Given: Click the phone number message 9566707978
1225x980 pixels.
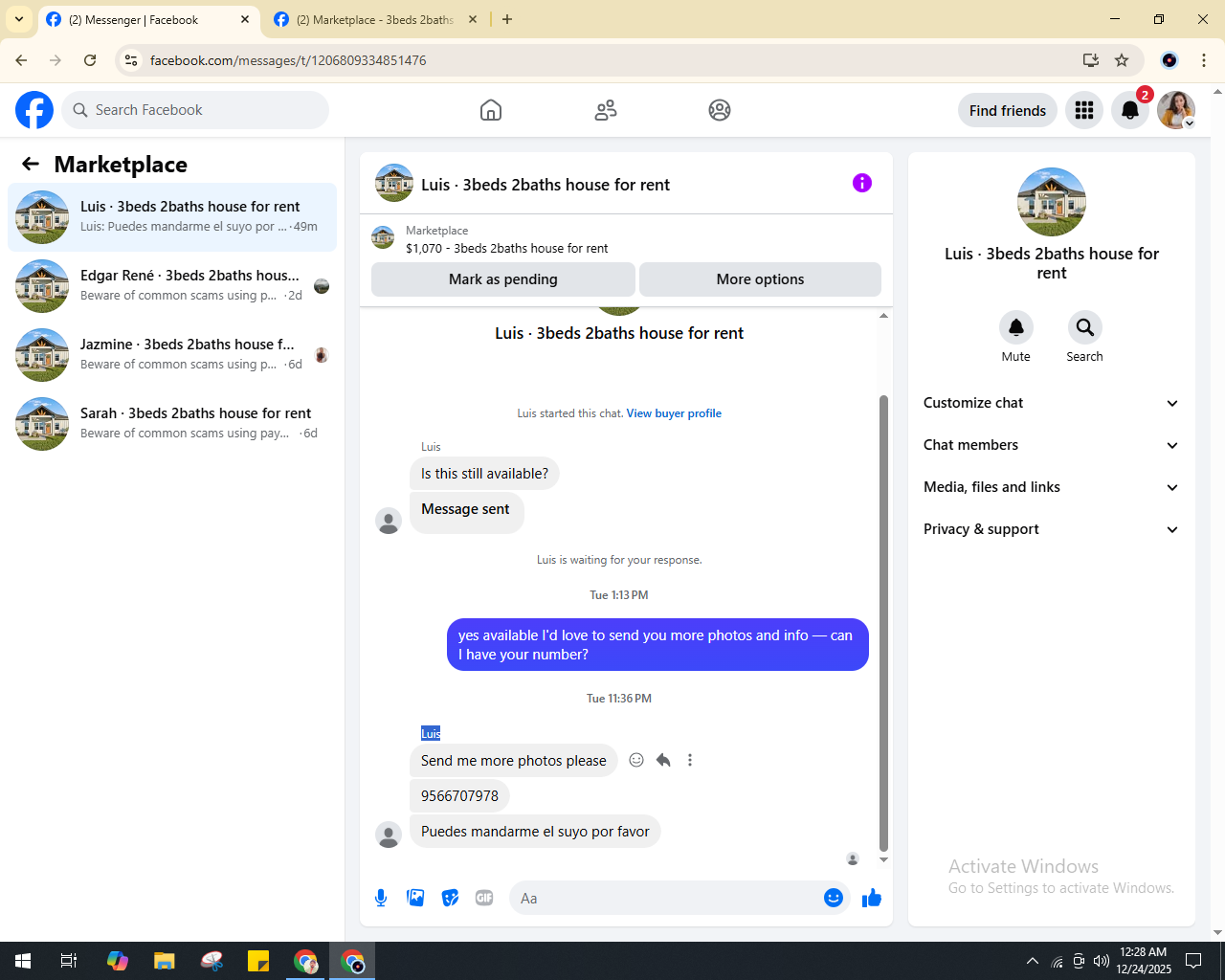Looking at the screenshot, I should click(459, 795).
